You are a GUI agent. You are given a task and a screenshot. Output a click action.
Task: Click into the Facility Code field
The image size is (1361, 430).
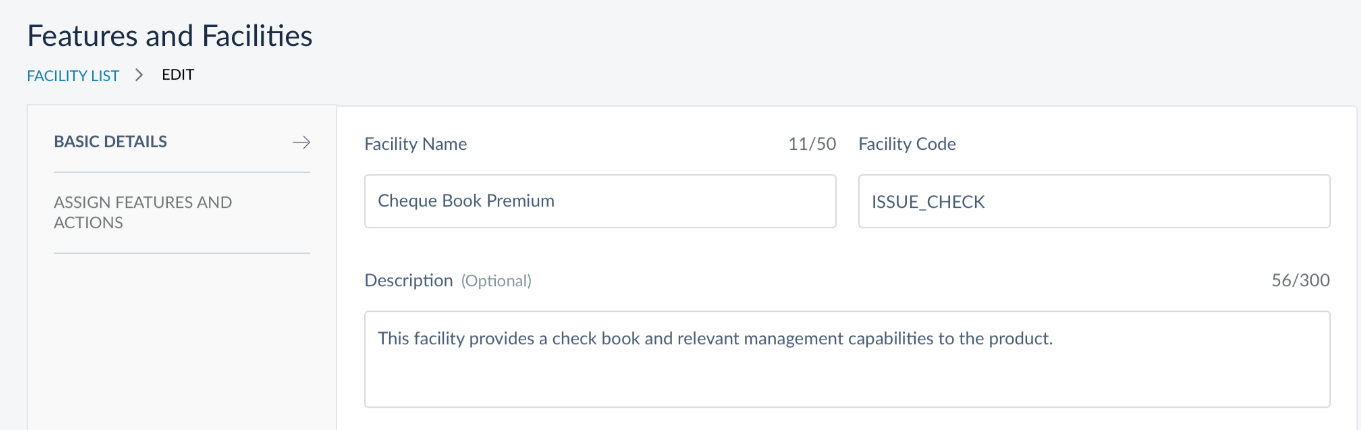(x=1094, y=201)
